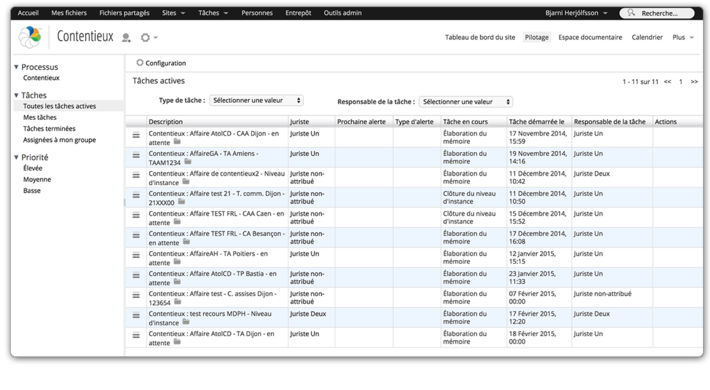This screenshot has width=710, height=390.
Task: Collapse the Priorité section
Action: point(16,157)
